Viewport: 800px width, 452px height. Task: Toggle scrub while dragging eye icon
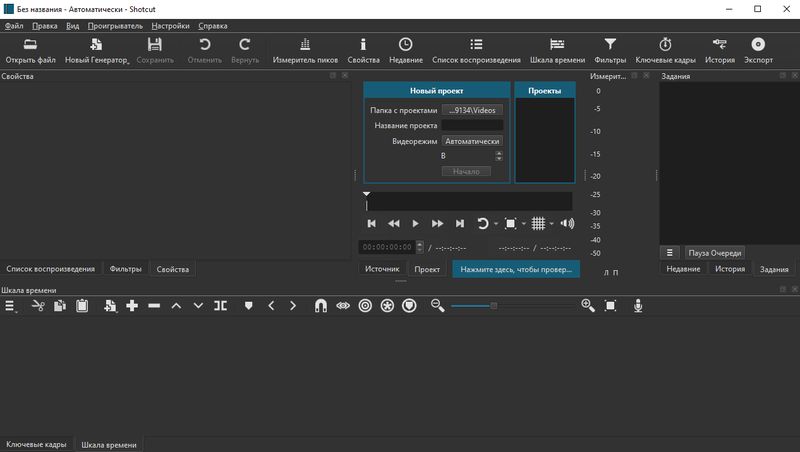pyautogui.click(x=343, y=306)
